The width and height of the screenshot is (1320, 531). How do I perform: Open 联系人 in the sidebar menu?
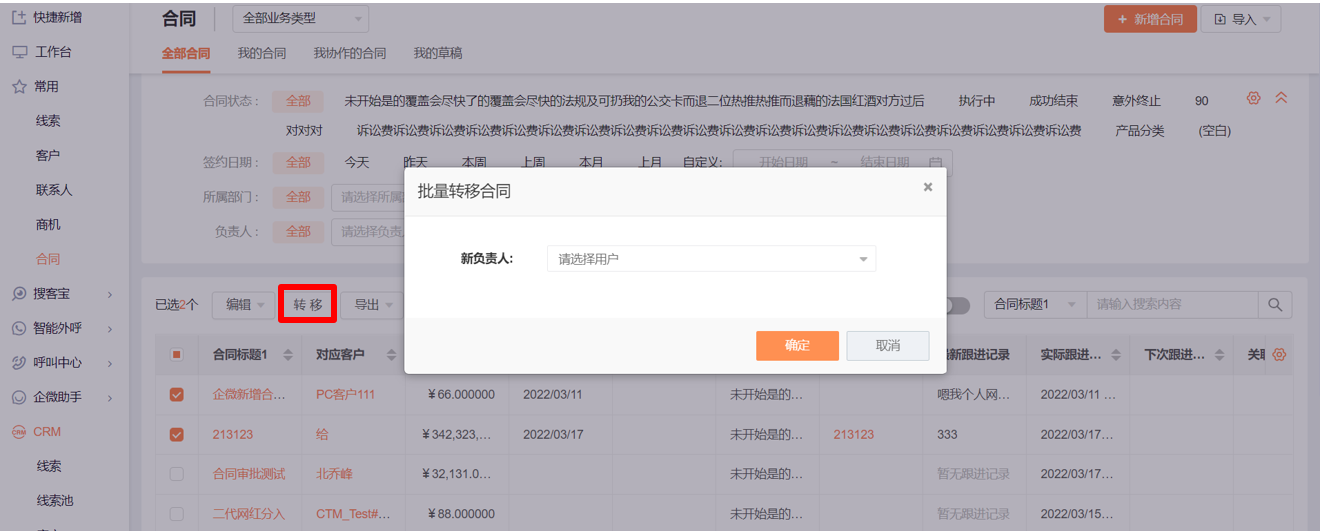(54, 190)
